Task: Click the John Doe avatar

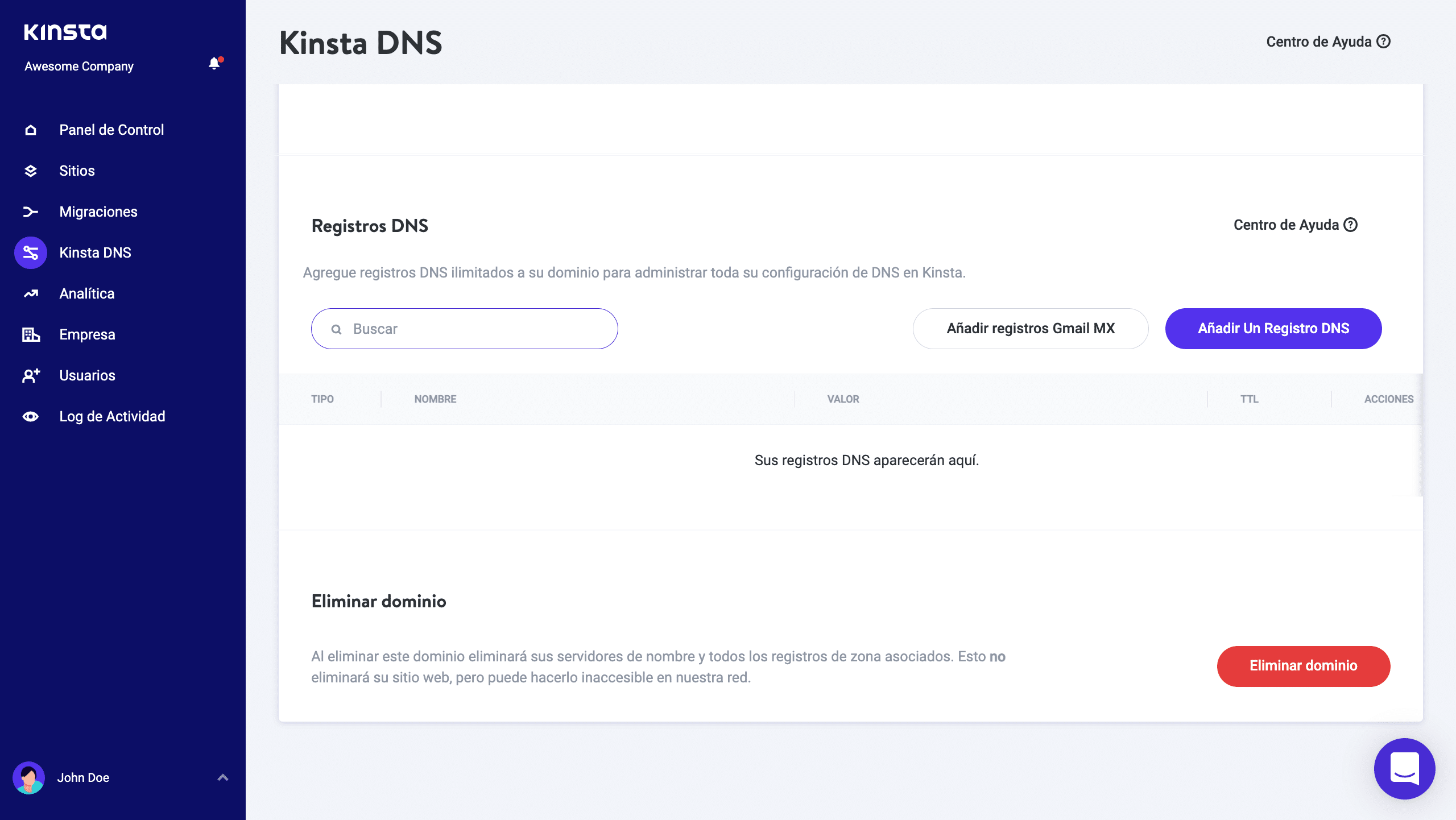Action: (x=29, y=777)
